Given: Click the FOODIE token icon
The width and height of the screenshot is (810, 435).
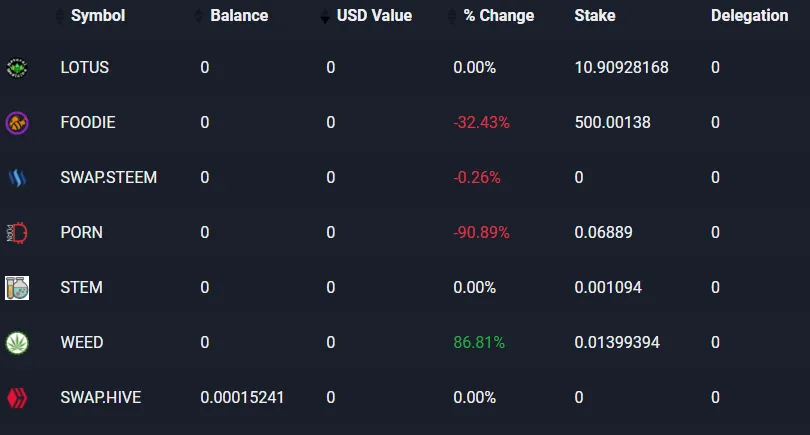Looking at the screenshot, I should click(17, 123).
